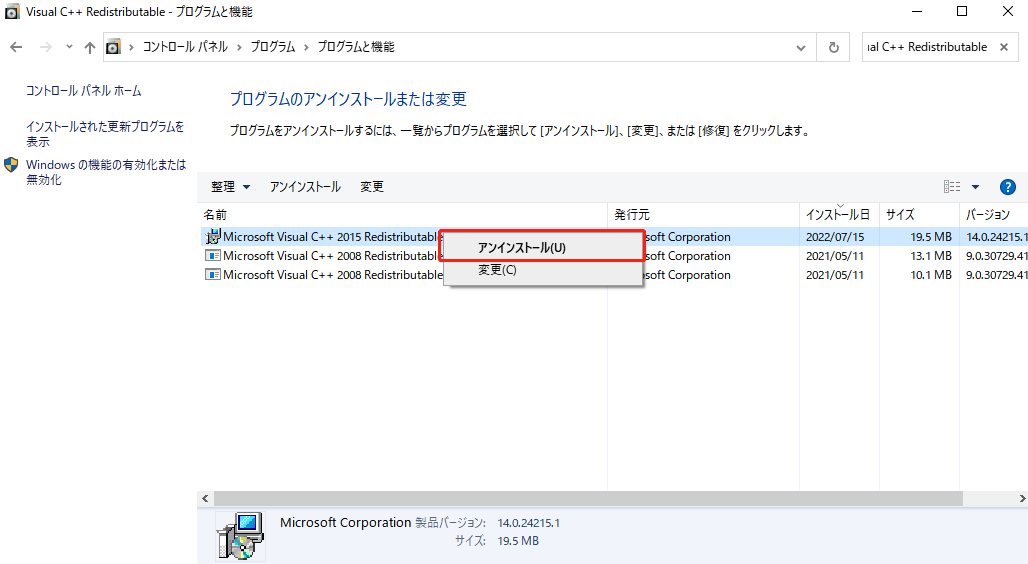Screen dimensions: 1028x564
Task: Click the 2022/07/15 install date cell
Action: (x=835, y=237)
